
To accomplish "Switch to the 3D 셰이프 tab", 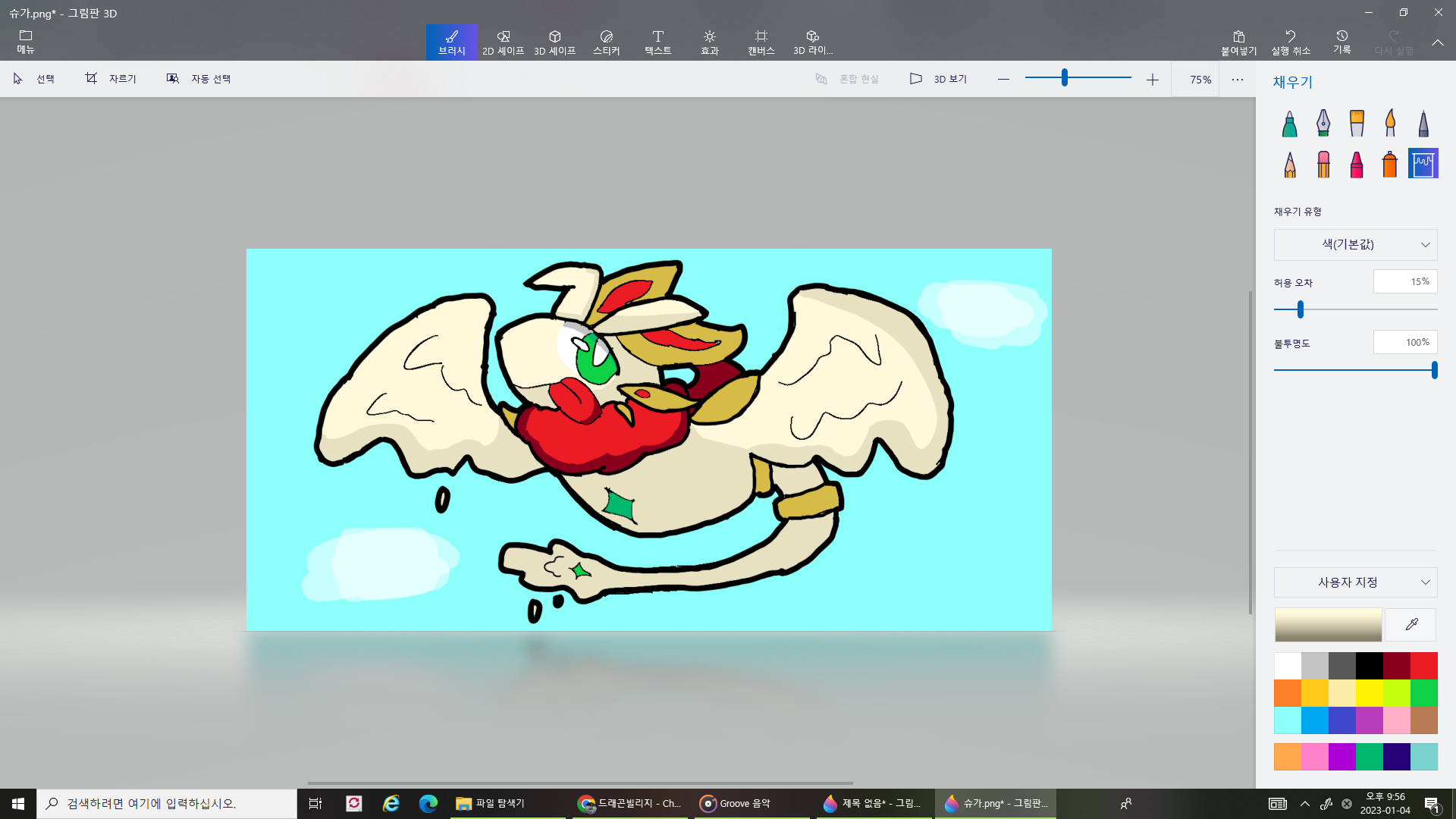I will tap(554, 42).
